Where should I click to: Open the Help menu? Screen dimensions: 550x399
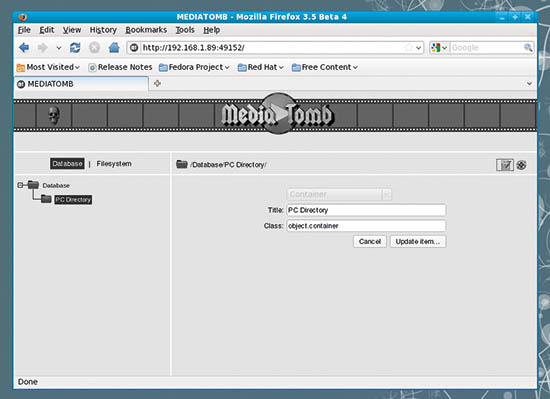[212, 30]
